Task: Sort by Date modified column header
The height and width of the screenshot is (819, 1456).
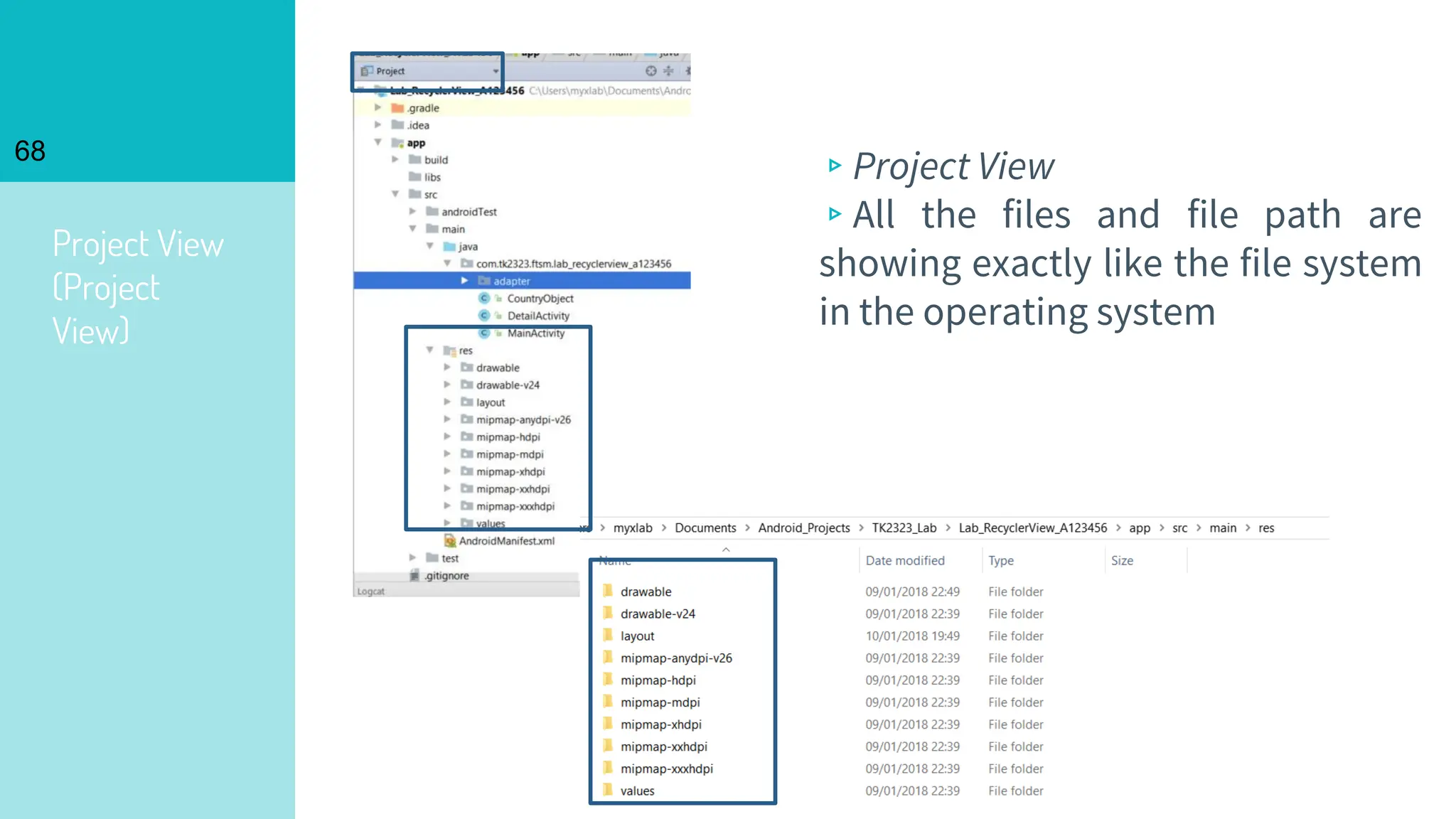Action: 905,561
